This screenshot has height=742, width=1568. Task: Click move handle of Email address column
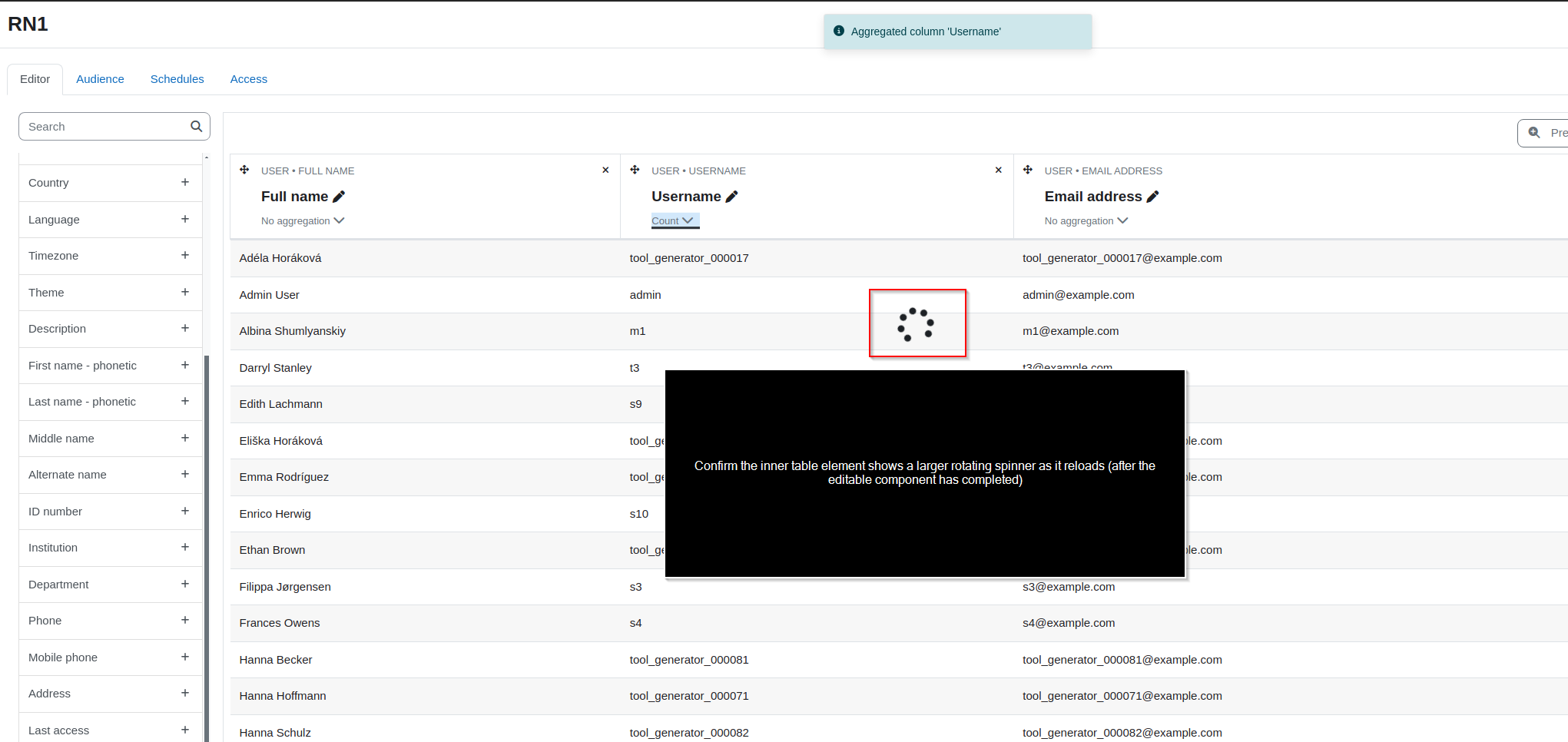coord(1028,170)
